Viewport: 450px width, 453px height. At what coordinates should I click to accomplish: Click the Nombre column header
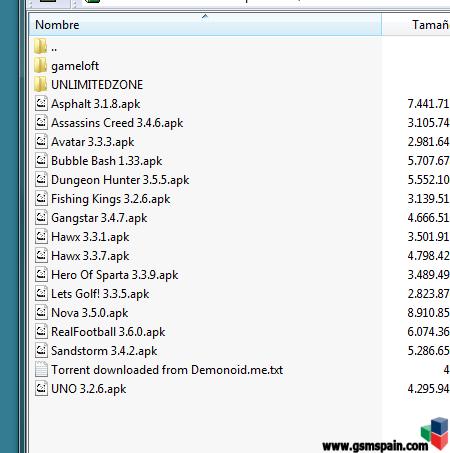pyautogui.click(x=205, y=24)
